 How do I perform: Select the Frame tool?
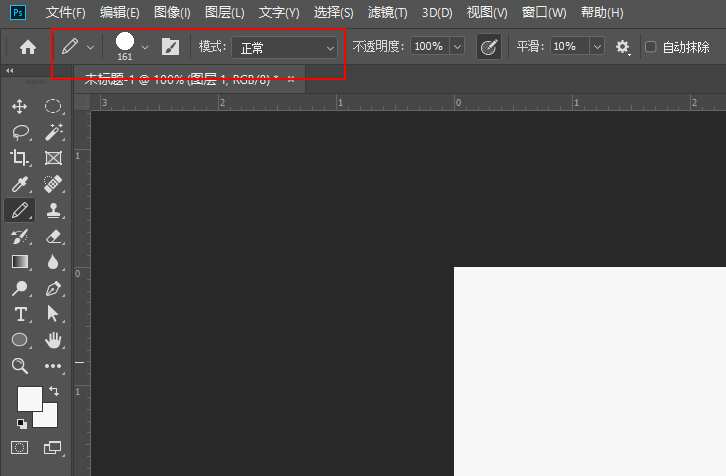[x=53, y=158]
